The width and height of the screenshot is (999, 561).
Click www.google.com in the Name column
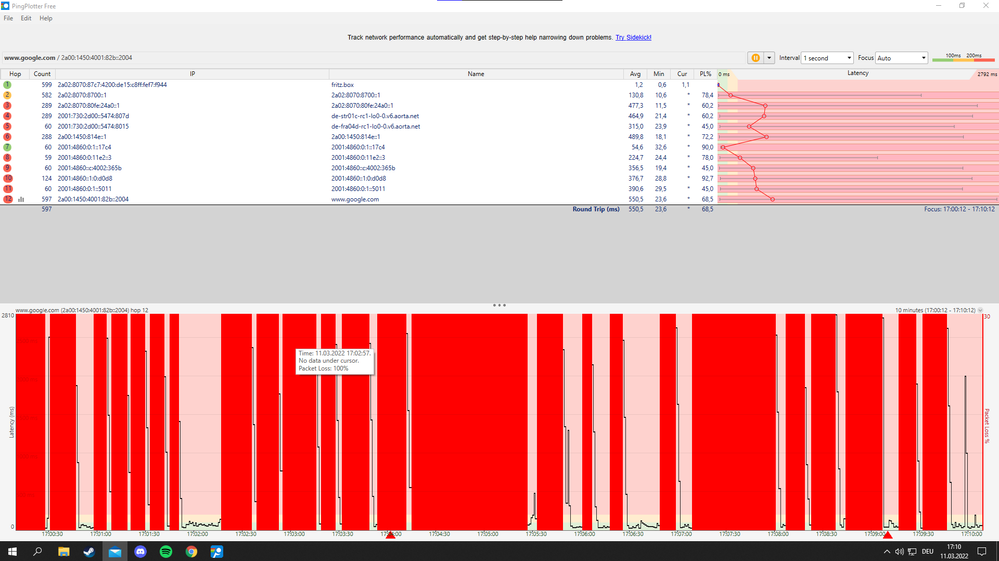tap(355, 199)
